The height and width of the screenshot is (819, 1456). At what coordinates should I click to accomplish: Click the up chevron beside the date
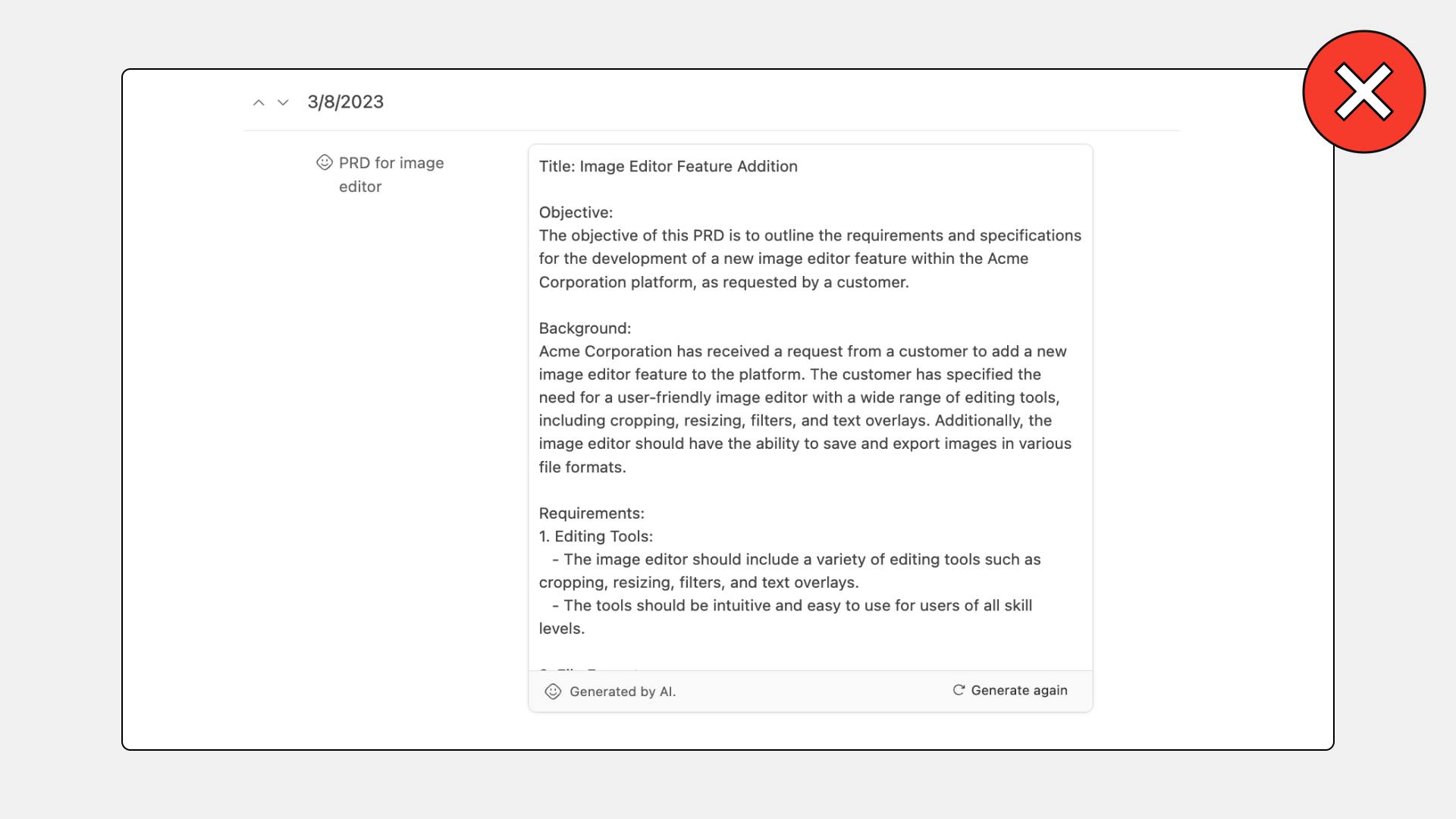click(259, 102)
